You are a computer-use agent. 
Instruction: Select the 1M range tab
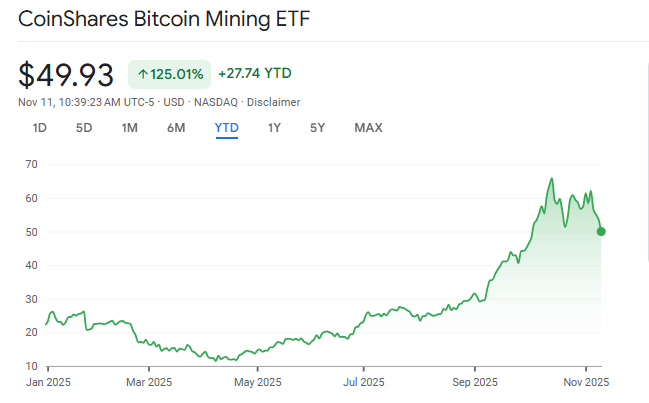point(130,128)
